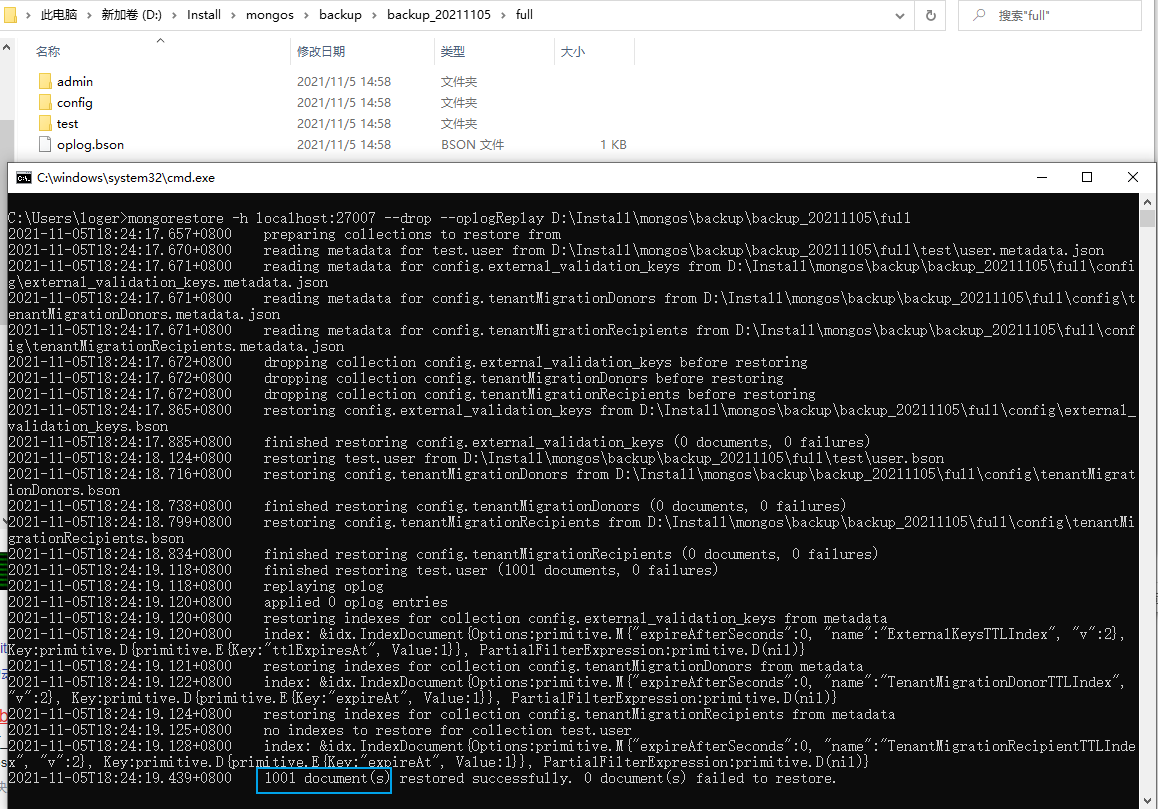Click the 1 KB size cell

(613, 145)
